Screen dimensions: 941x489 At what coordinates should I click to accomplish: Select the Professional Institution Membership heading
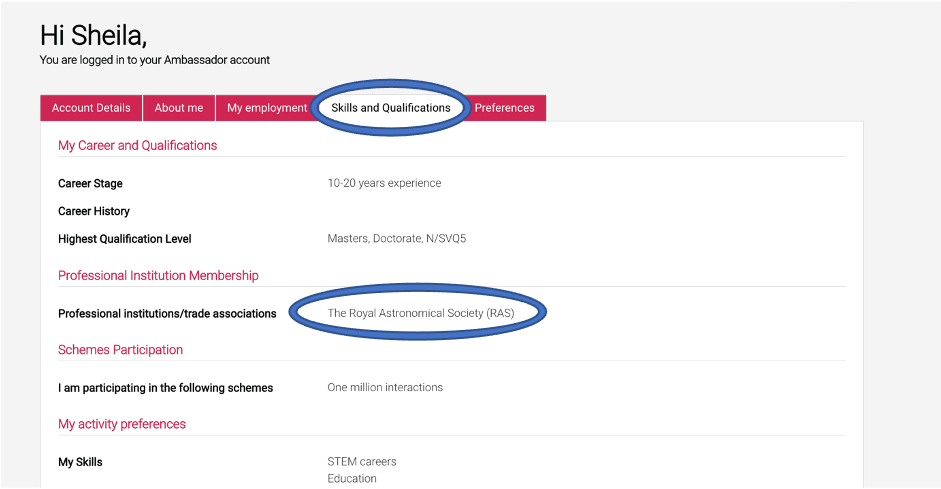[x=158, y=275]
